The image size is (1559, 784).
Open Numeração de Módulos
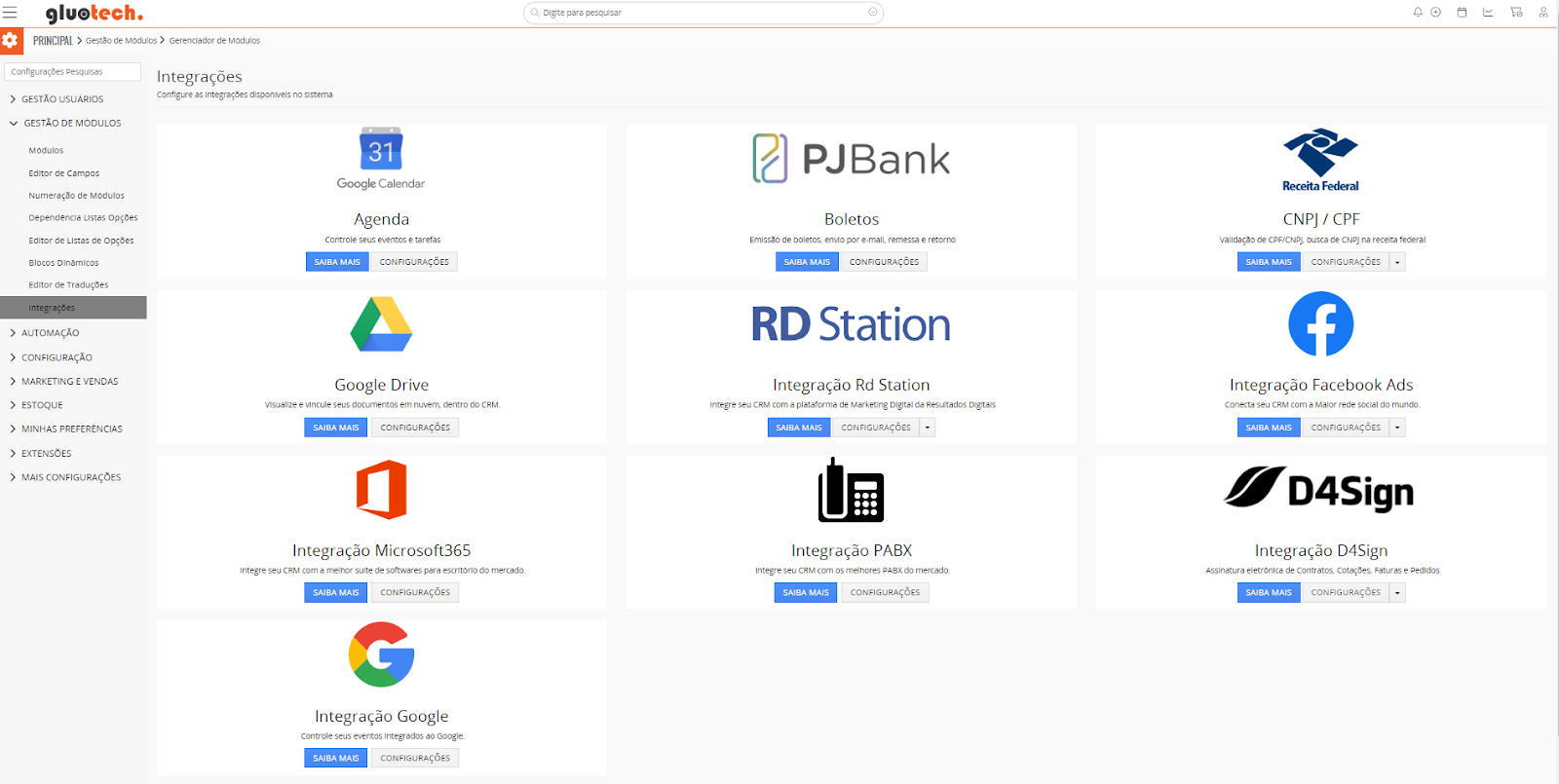click(x=76, y=196)
